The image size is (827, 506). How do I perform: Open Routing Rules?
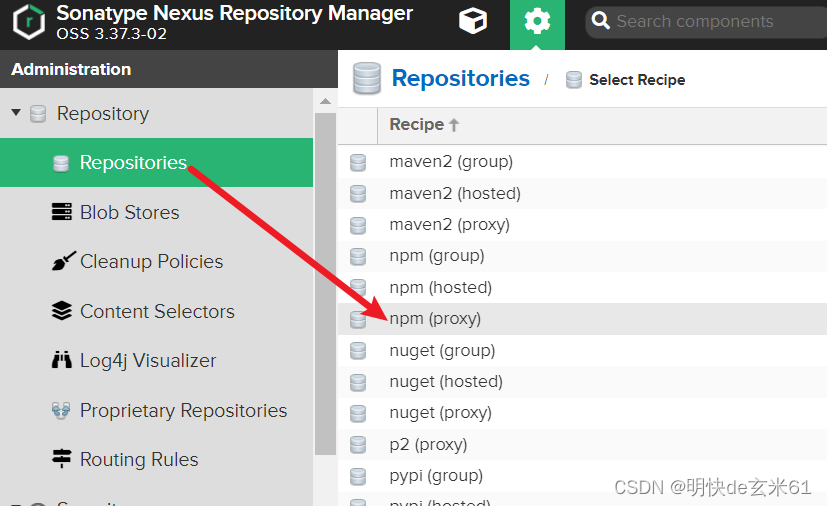point(139,460)
